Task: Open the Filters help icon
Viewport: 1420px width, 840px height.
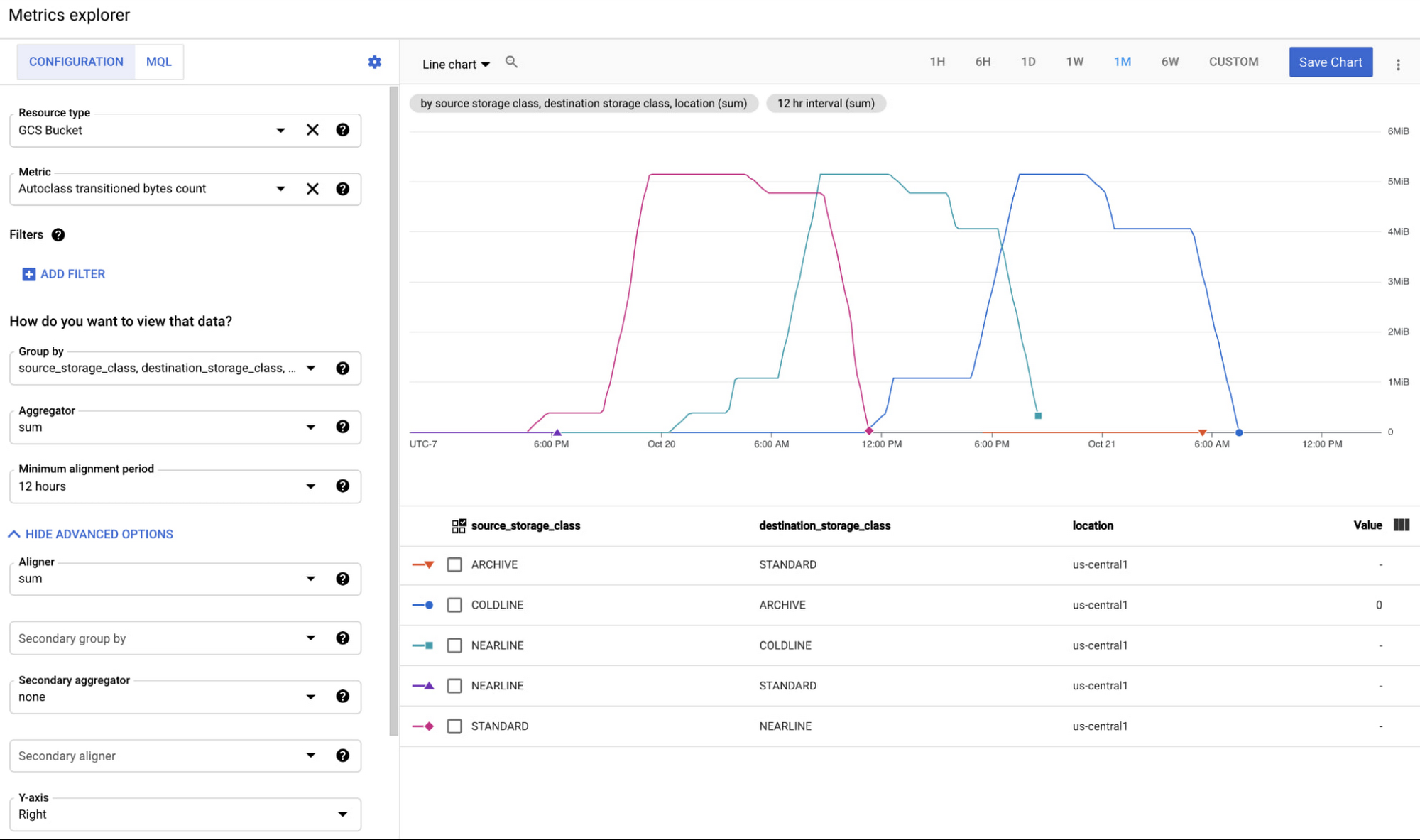Action: [x=58, y=235]
